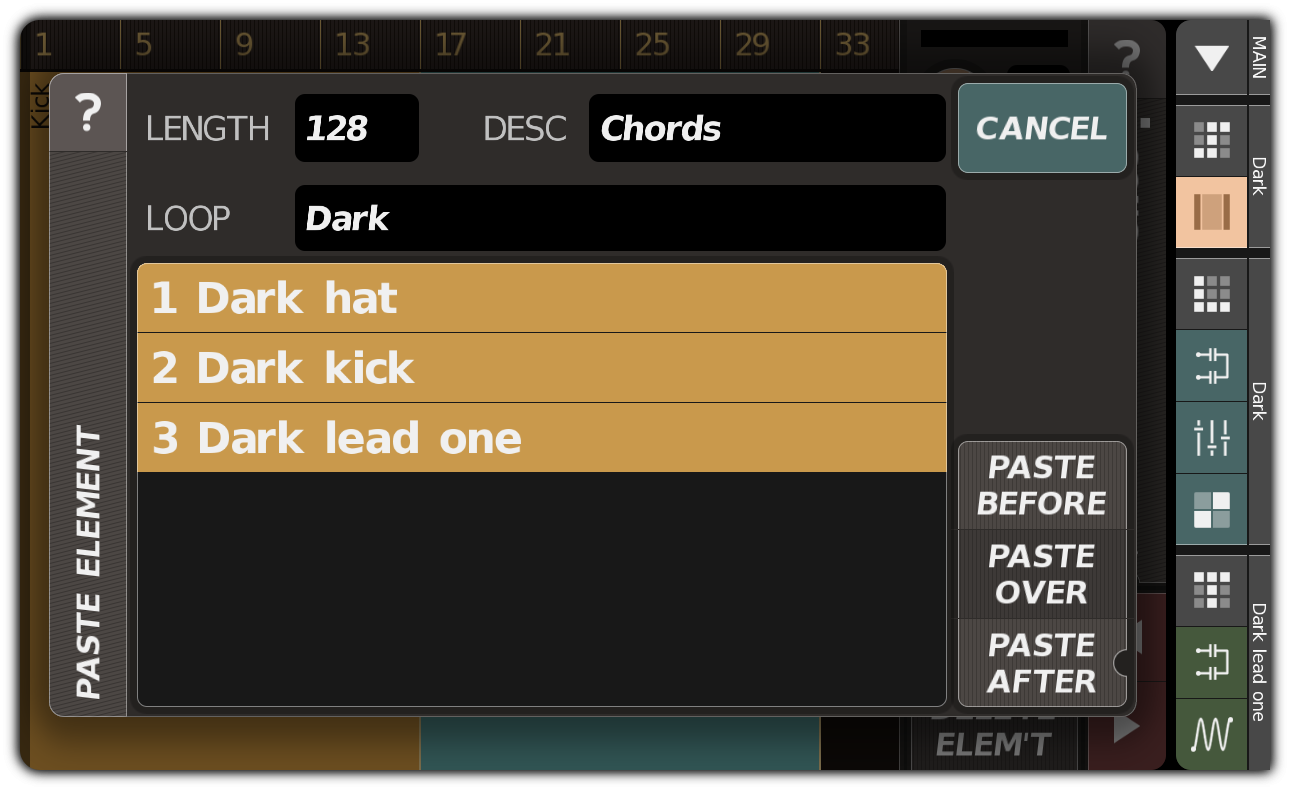Select the grid icon for Dark lead one
The width and height of the screenshot is (1290, 790).
click(1211, 591)
